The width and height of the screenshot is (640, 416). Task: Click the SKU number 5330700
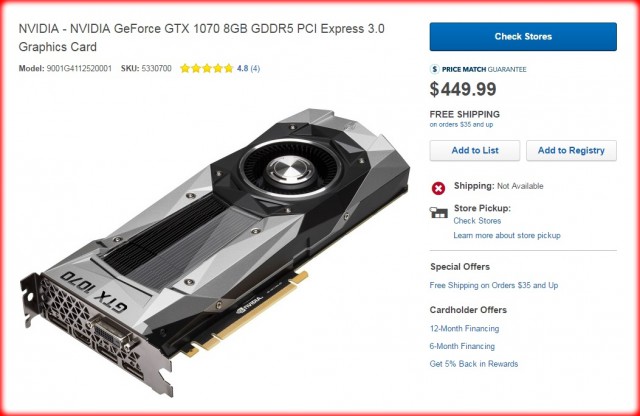click(x=156, y=68)
